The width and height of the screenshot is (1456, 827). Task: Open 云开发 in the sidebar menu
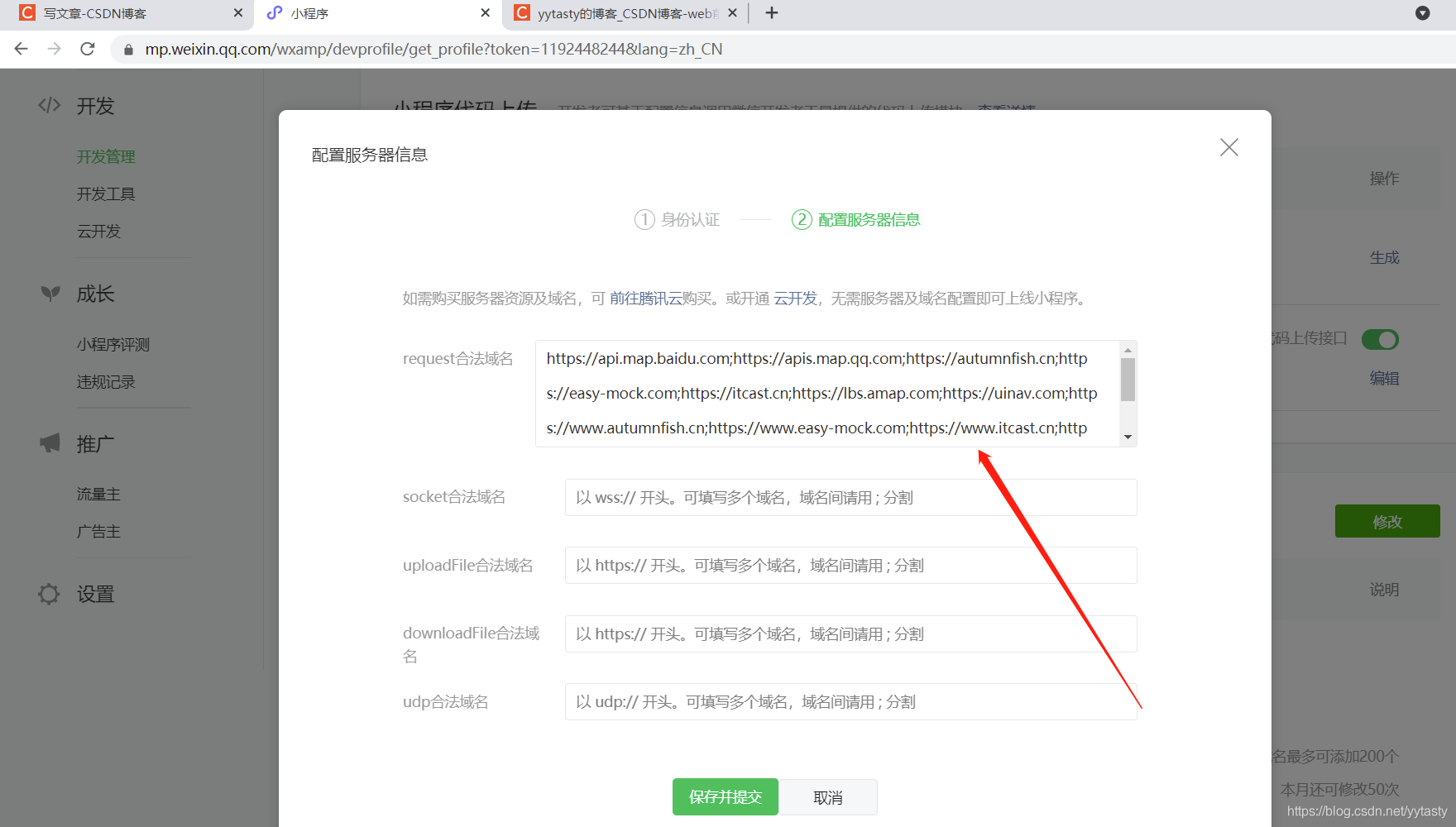pos(98,231)
